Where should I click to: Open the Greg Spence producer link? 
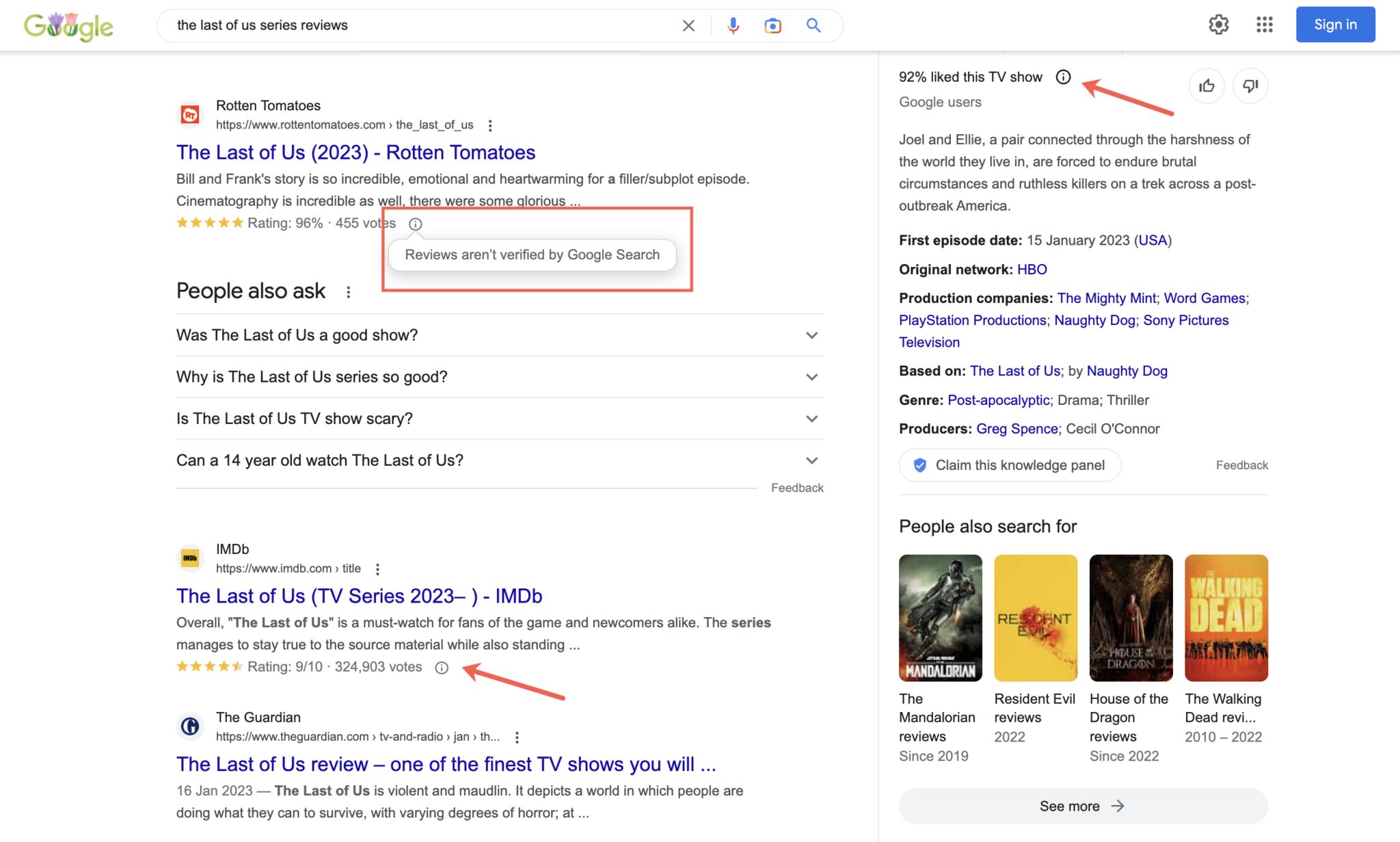(1017, 429)
